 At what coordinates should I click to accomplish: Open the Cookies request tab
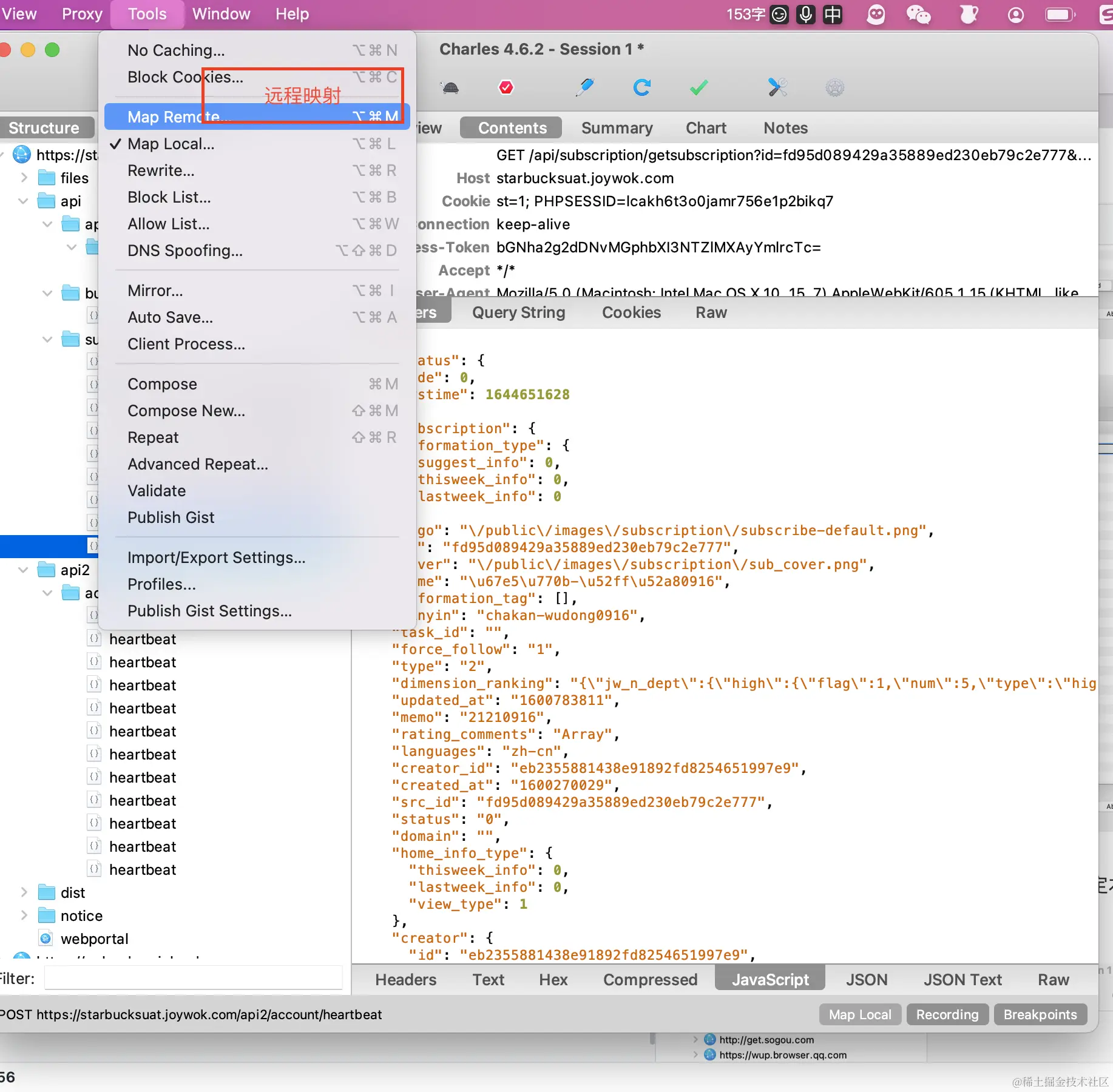click(631, 312)
